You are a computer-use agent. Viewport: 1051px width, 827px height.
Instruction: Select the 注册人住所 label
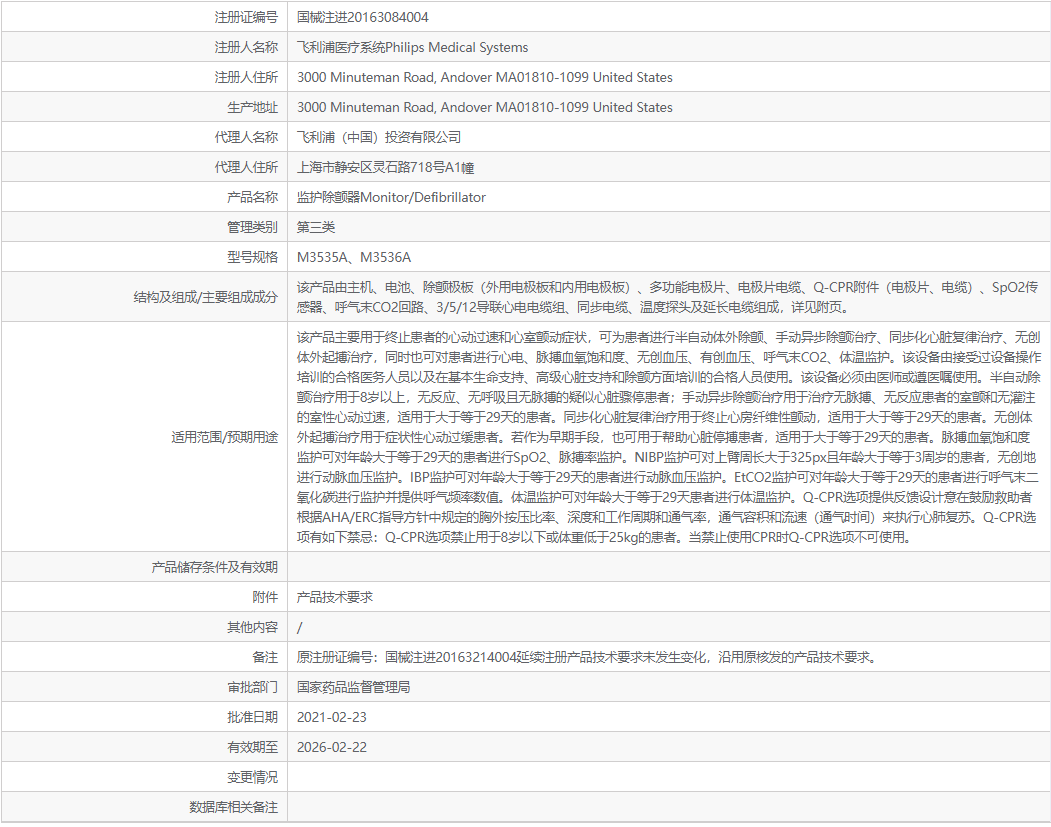245,78
